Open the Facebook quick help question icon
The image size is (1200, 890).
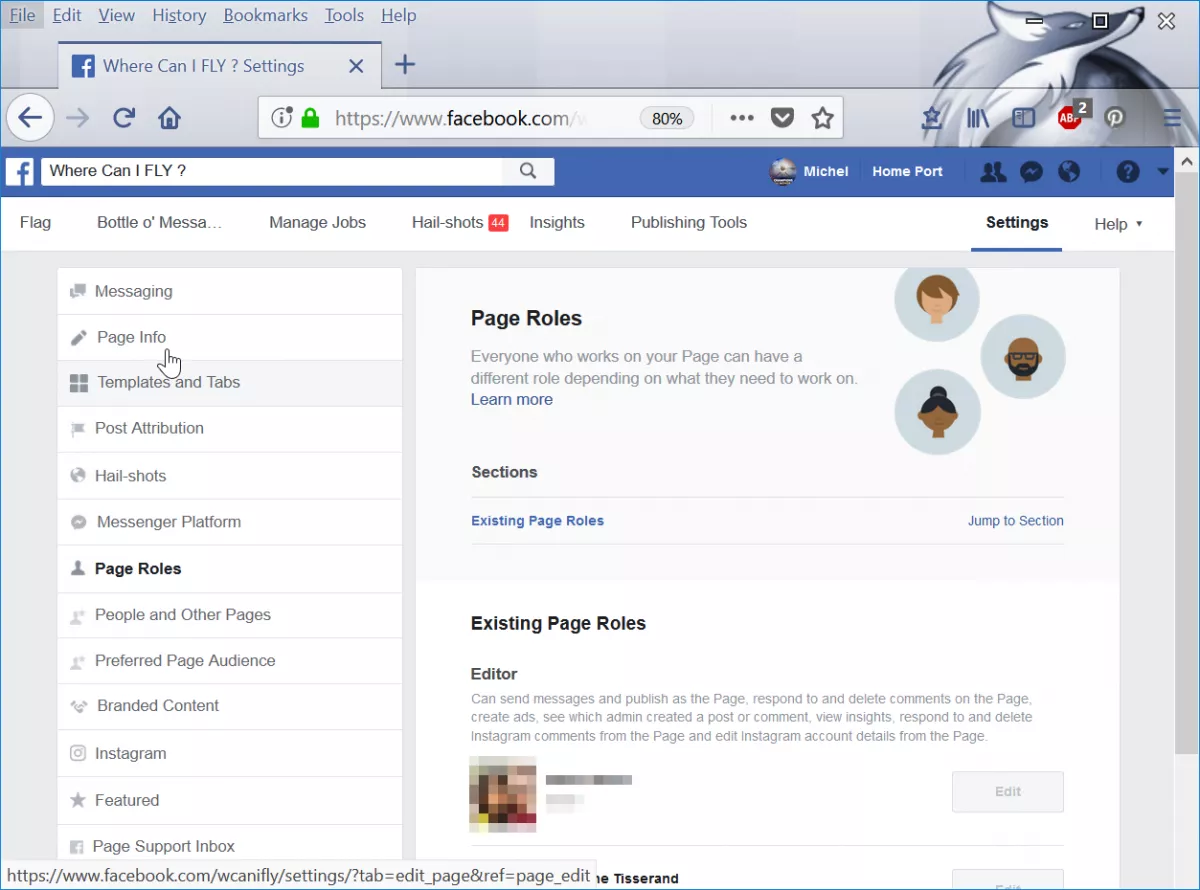pyautogui.click(x=1128, y=172)
